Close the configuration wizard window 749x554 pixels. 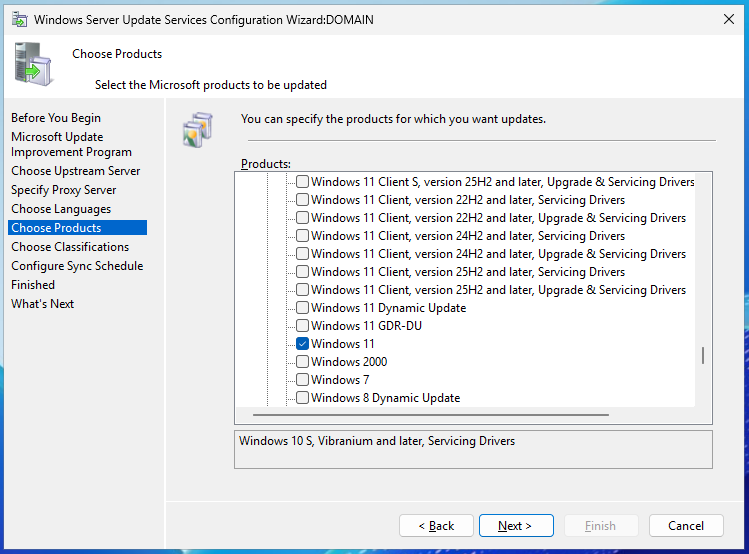tap(729, 19)
